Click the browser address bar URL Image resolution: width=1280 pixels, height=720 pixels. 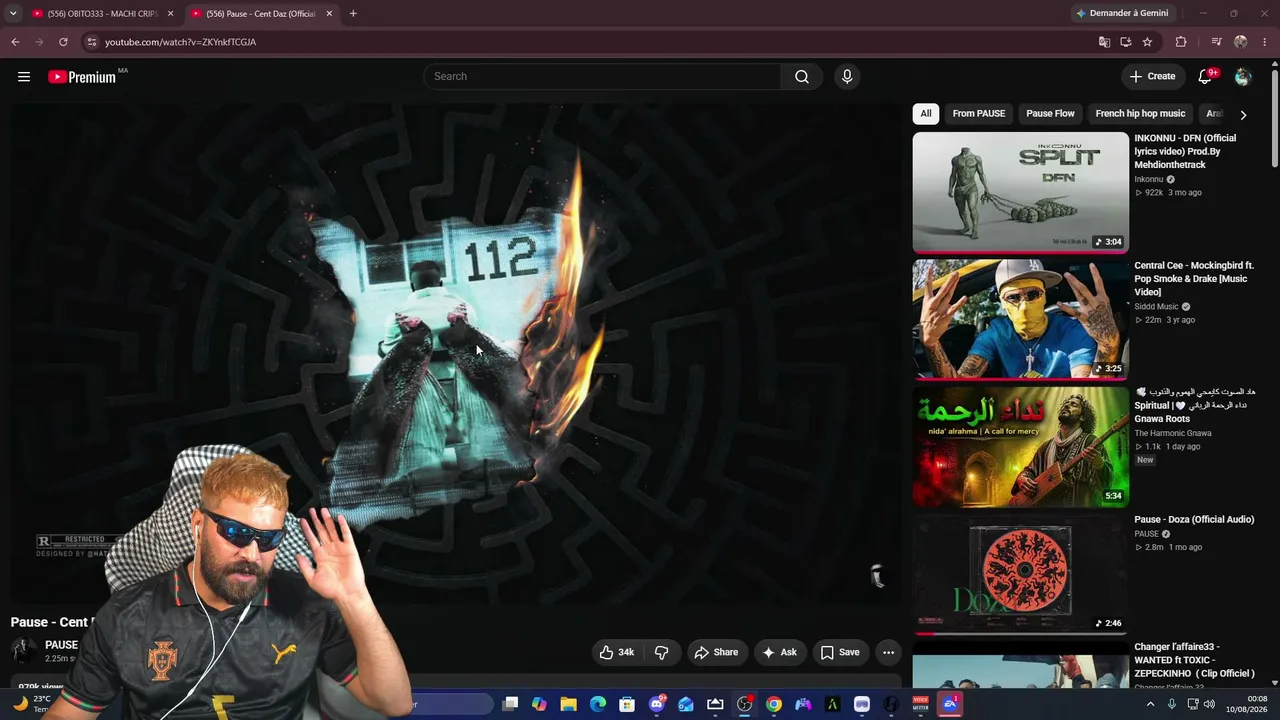(x=180, y=42)
